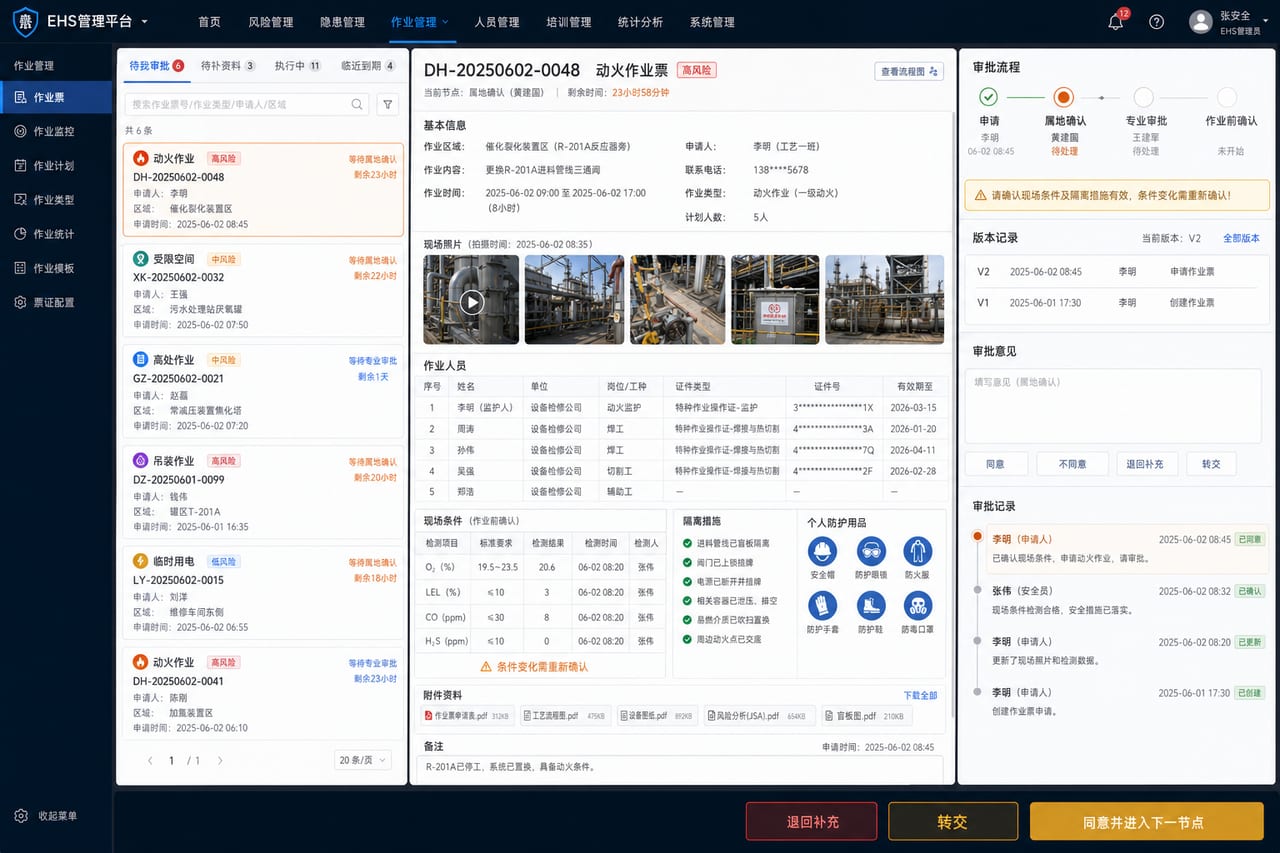Click 全部版本 link
This screenshot has width=1280, height=853.
pos(1241,238)
